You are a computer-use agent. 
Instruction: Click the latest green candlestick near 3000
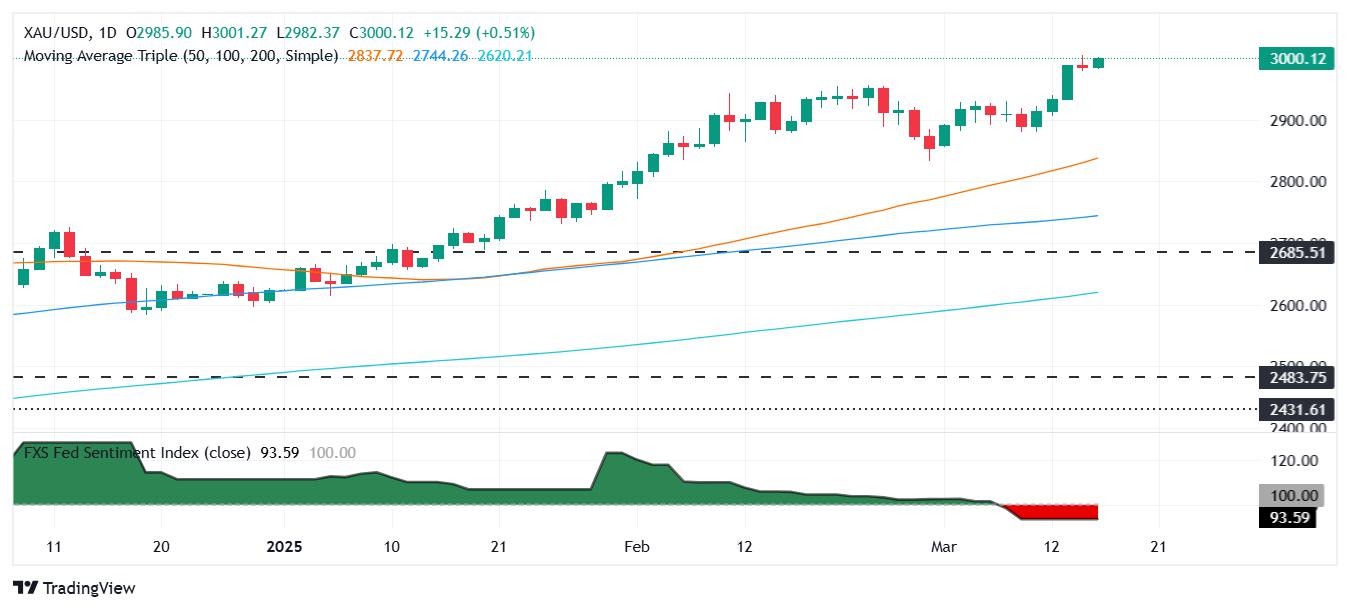1098,63
